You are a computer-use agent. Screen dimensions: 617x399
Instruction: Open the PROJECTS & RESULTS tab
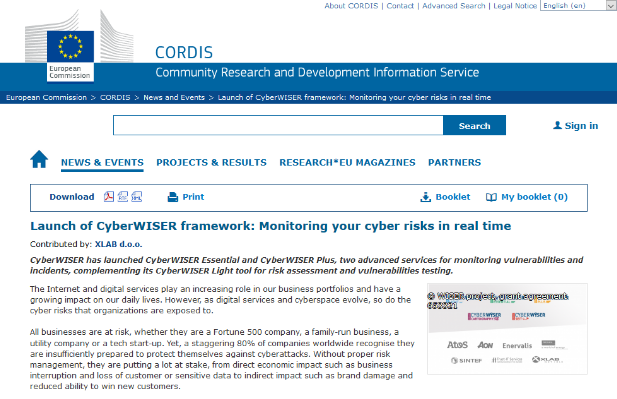tap(211, 163)
